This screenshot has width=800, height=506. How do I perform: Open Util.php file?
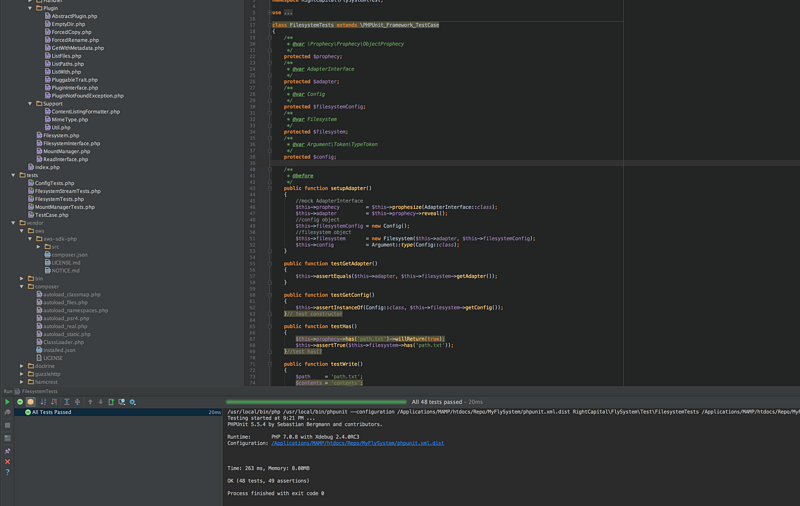click(57, 128)
